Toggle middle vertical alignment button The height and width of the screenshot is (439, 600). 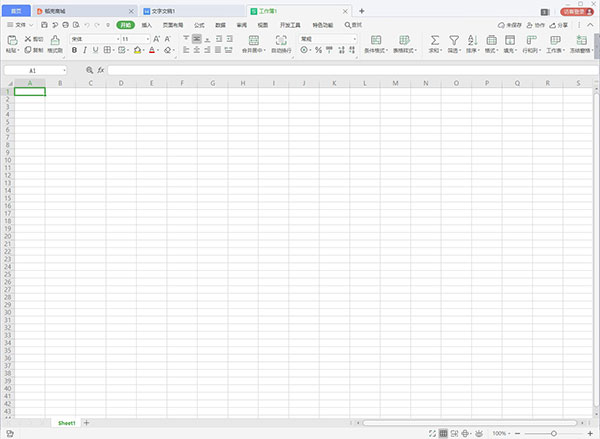click(x=197, y=39)
